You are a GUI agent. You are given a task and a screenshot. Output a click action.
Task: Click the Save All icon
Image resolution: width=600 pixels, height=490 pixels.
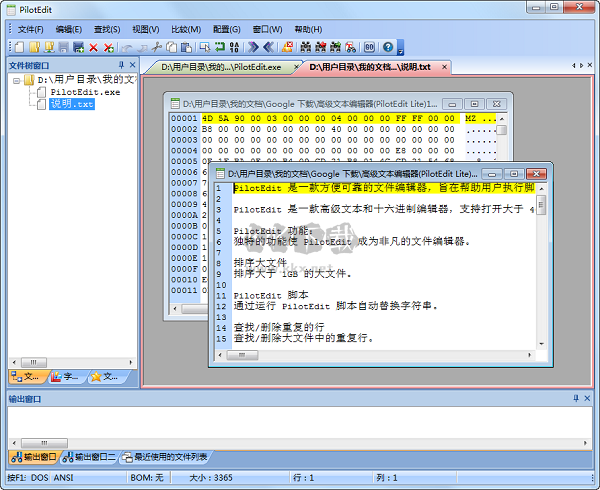coord(78,47)
